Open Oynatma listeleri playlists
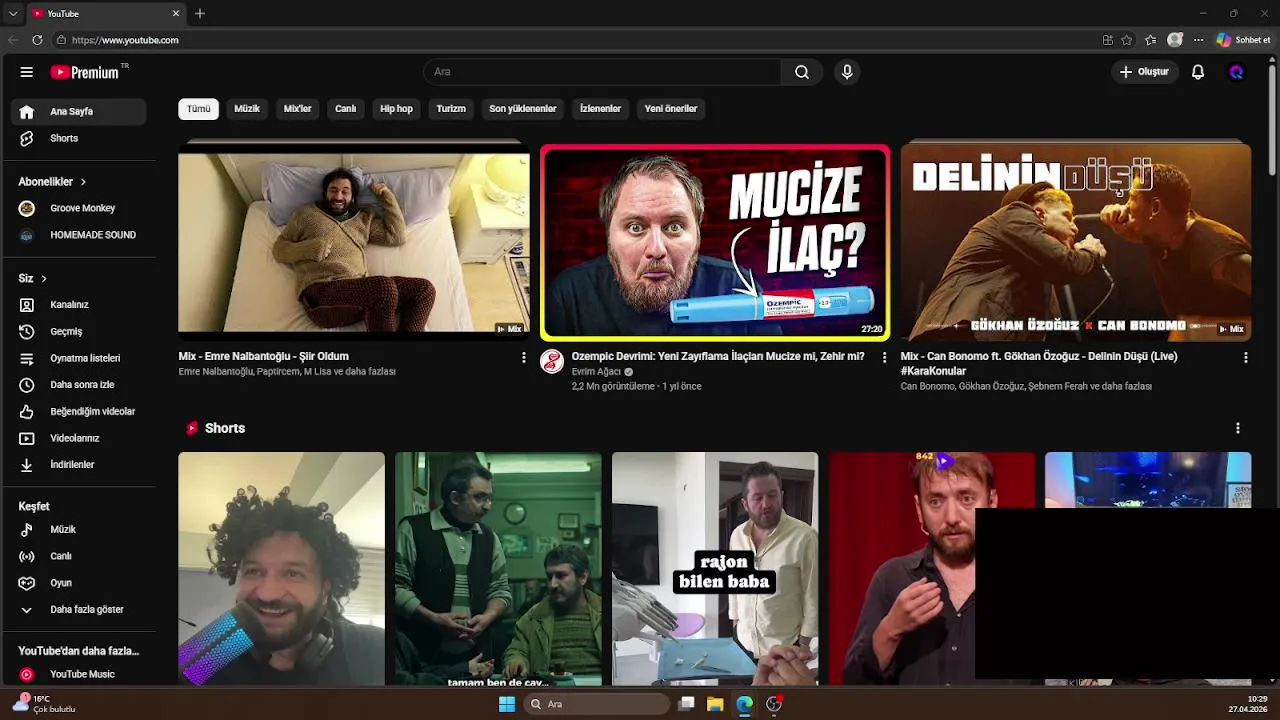 [x=78, y=358]
